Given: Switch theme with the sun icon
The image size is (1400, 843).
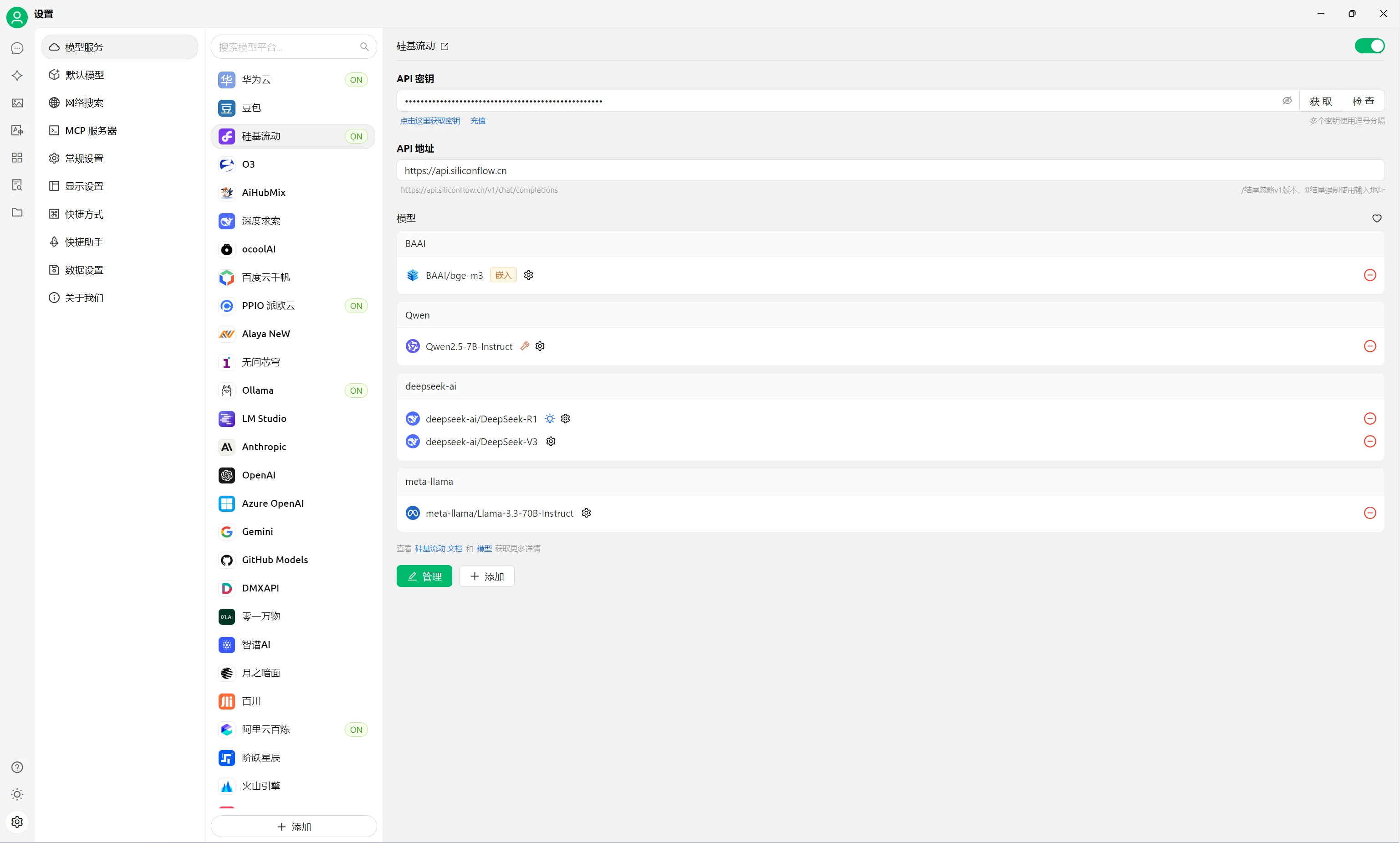Looking at the screenshot, I should [x=17, y=794].
